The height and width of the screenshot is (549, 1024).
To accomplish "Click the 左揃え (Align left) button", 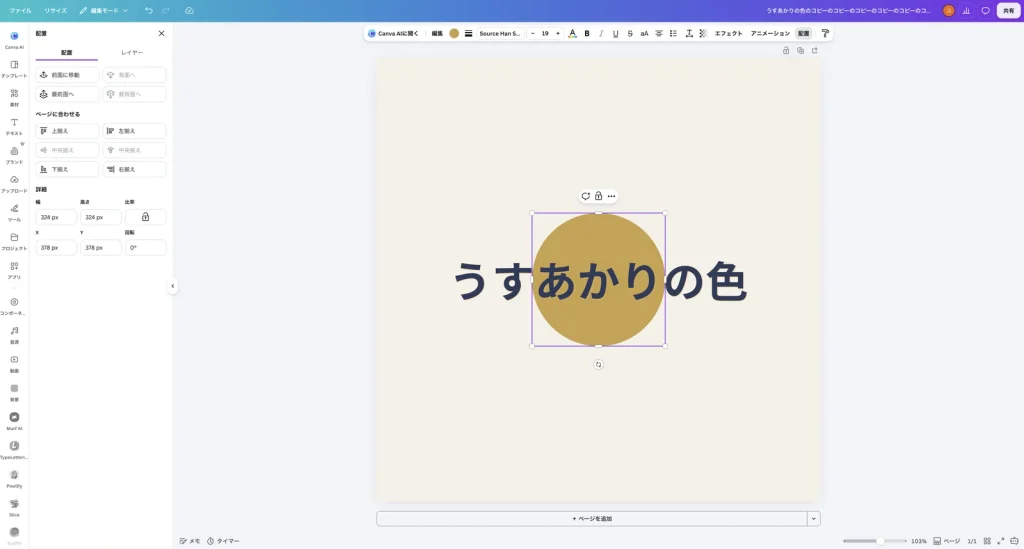I will [135, 131].
